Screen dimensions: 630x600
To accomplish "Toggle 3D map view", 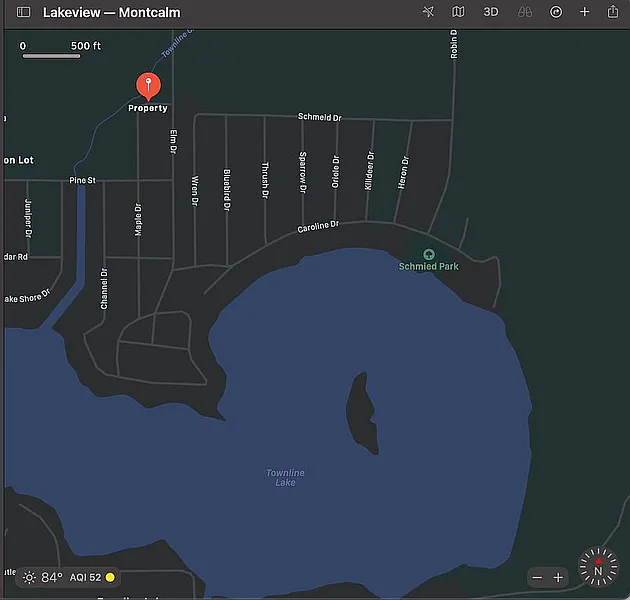I will [491, 12].
